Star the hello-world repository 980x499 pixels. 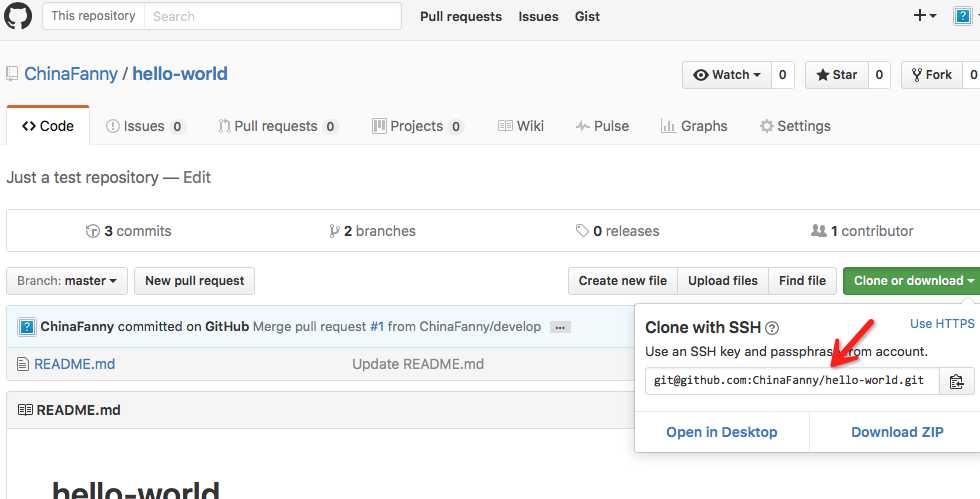point(836,75)
